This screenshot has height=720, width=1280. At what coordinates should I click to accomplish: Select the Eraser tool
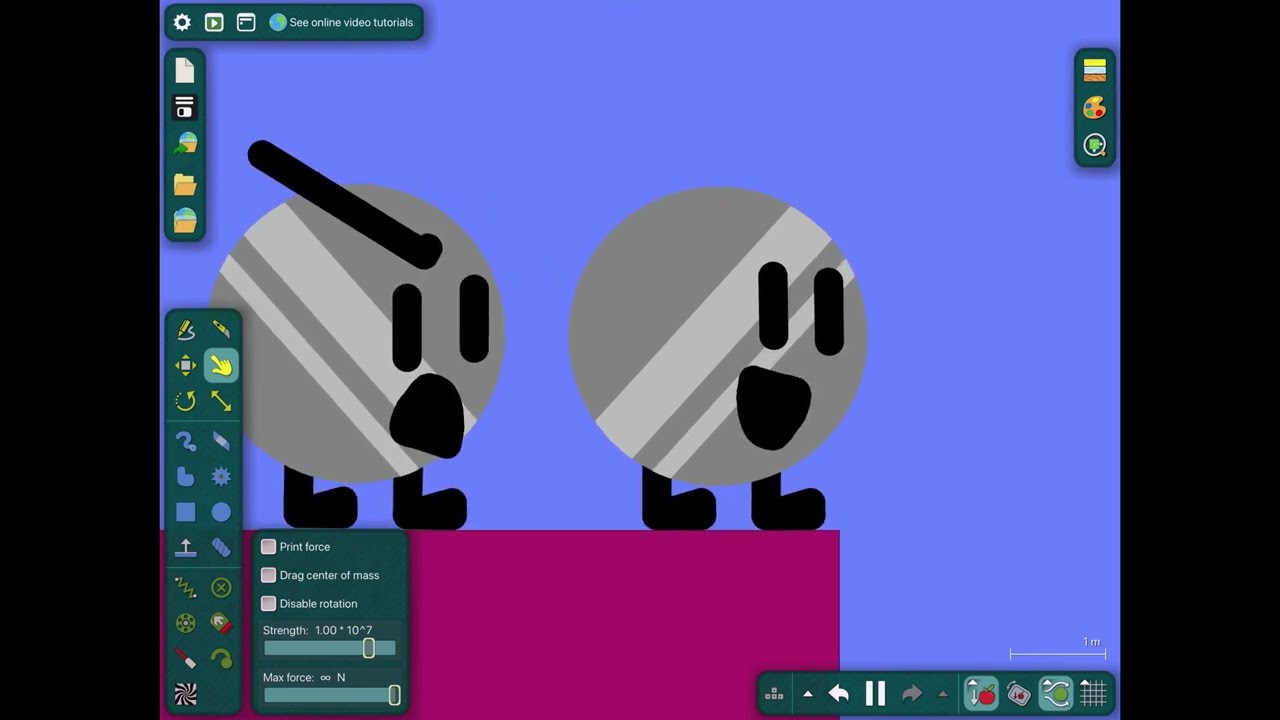point(221,441)
